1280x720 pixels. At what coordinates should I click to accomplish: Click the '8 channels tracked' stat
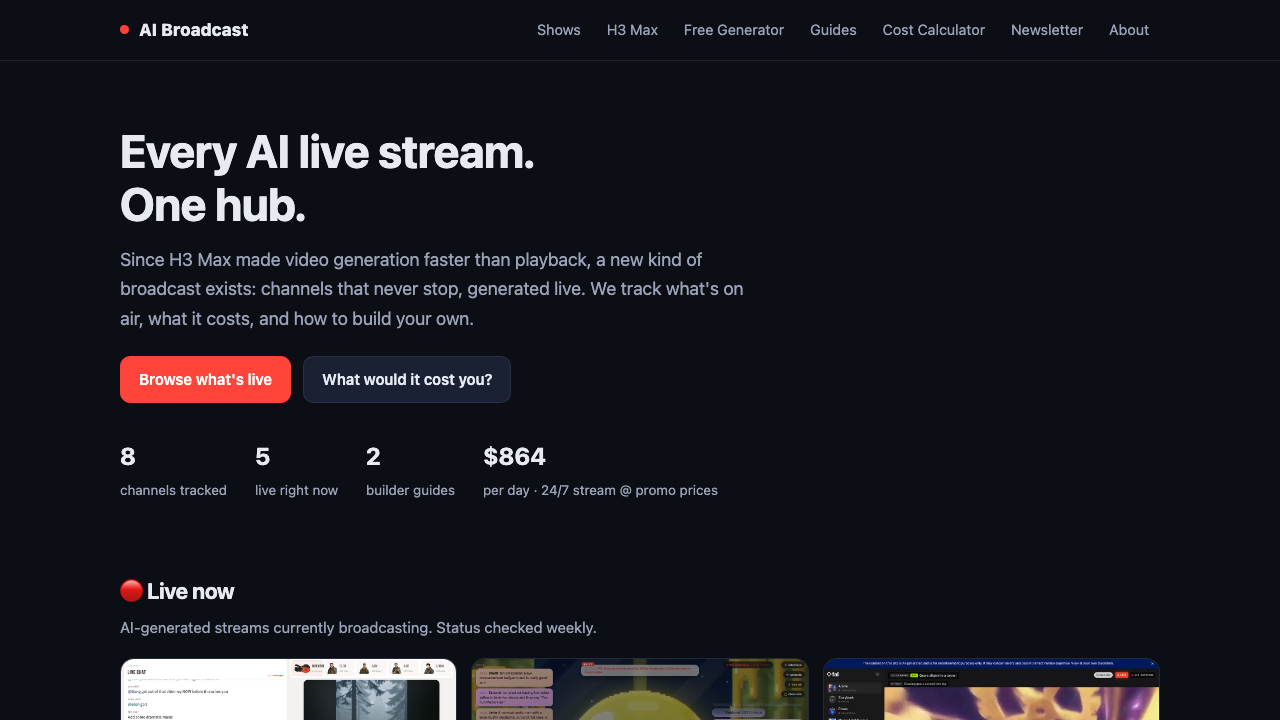[173, 471]
